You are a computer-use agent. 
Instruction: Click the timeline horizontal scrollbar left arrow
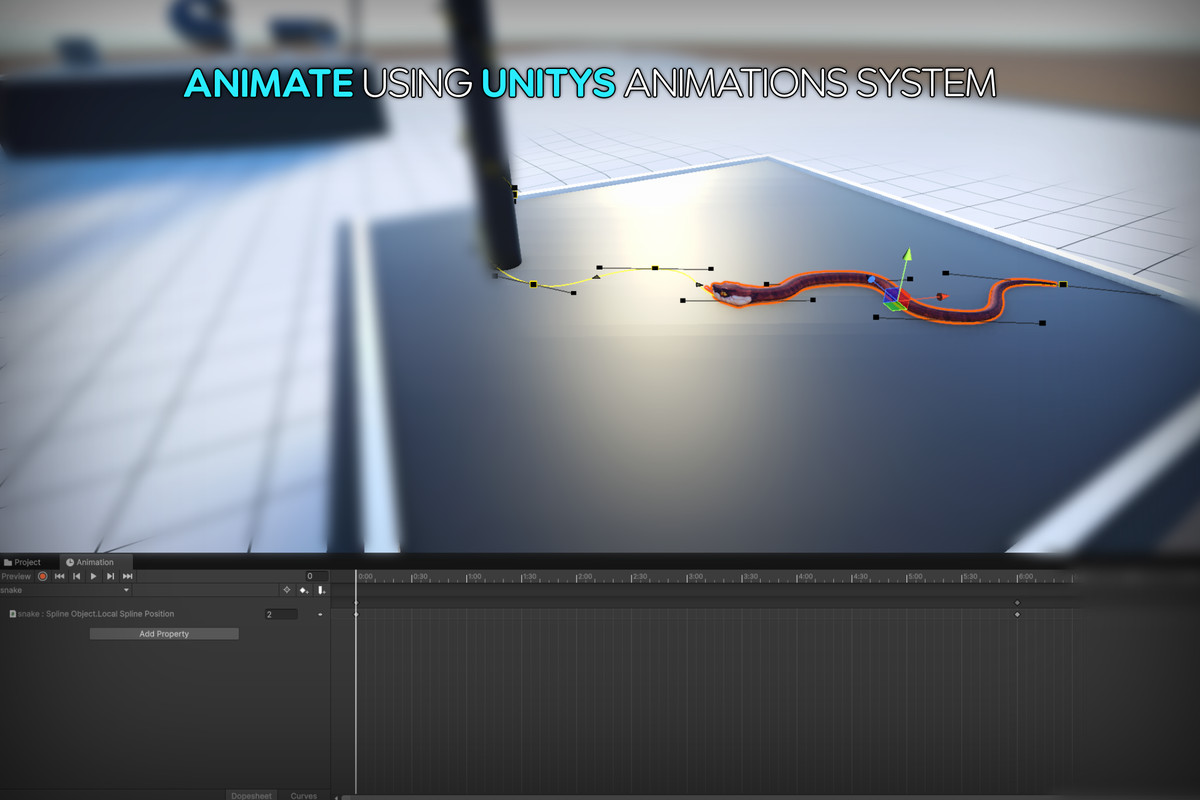click(336, 797)
